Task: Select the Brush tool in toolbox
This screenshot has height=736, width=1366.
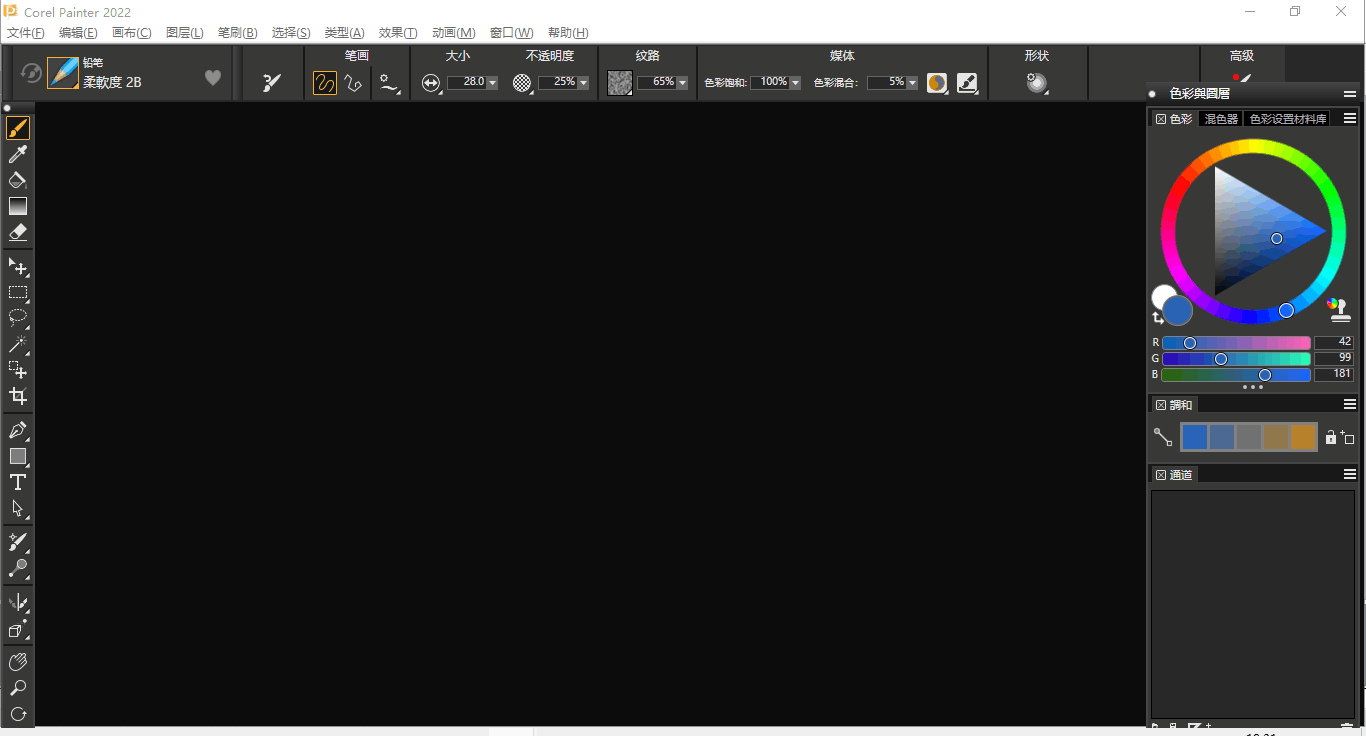Action: point(18,128)
